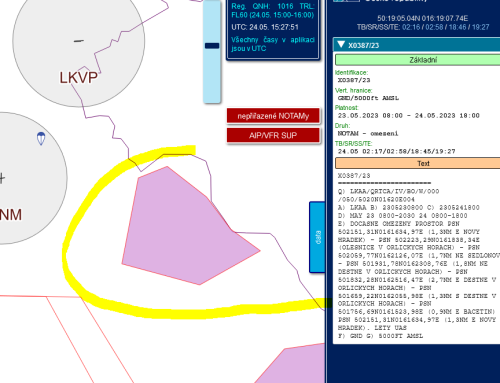This screenshot has width=500, height=383.
Task: Click the blue parachute drop zone icon
Action: pyautogui.click(x=41, y=138)
